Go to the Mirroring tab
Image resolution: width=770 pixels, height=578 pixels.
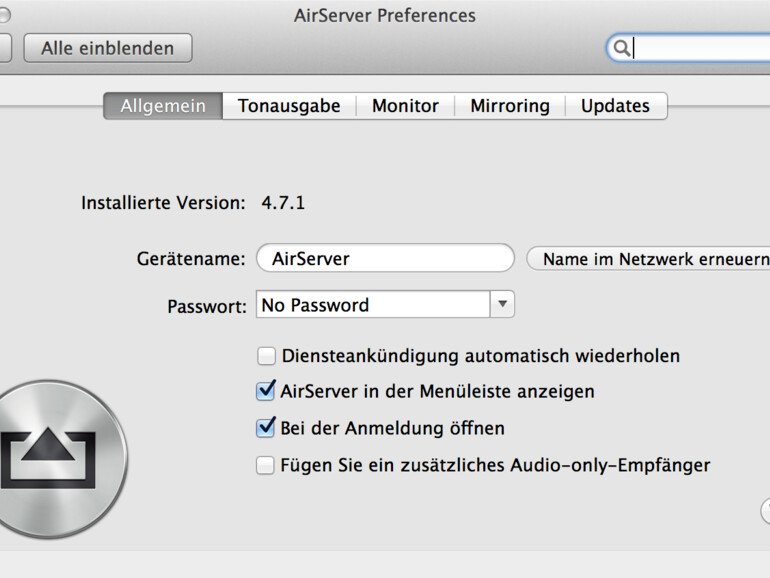[510, 106]
